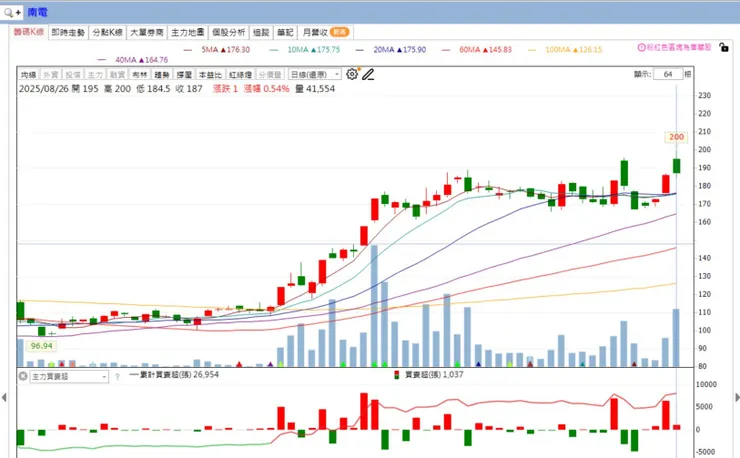Switch to the 即時走勢 tab

(68, 32)
